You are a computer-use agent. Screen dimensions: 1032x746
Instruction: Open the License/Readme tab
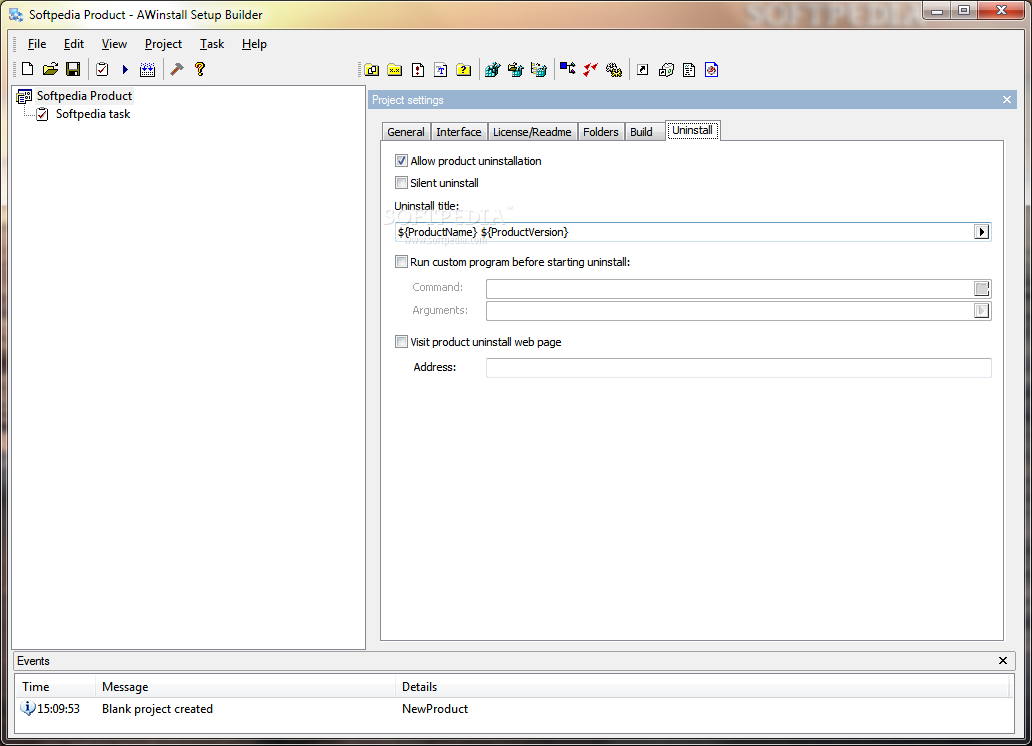point(532,132)
